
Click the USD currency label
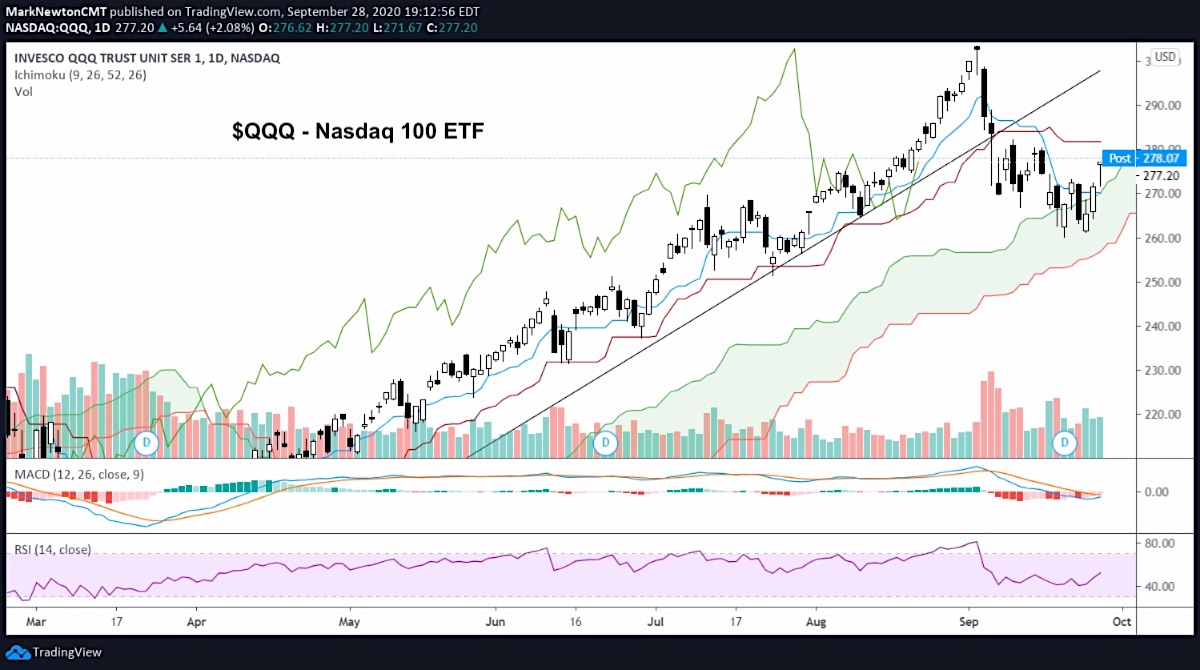click(1166, 58)
